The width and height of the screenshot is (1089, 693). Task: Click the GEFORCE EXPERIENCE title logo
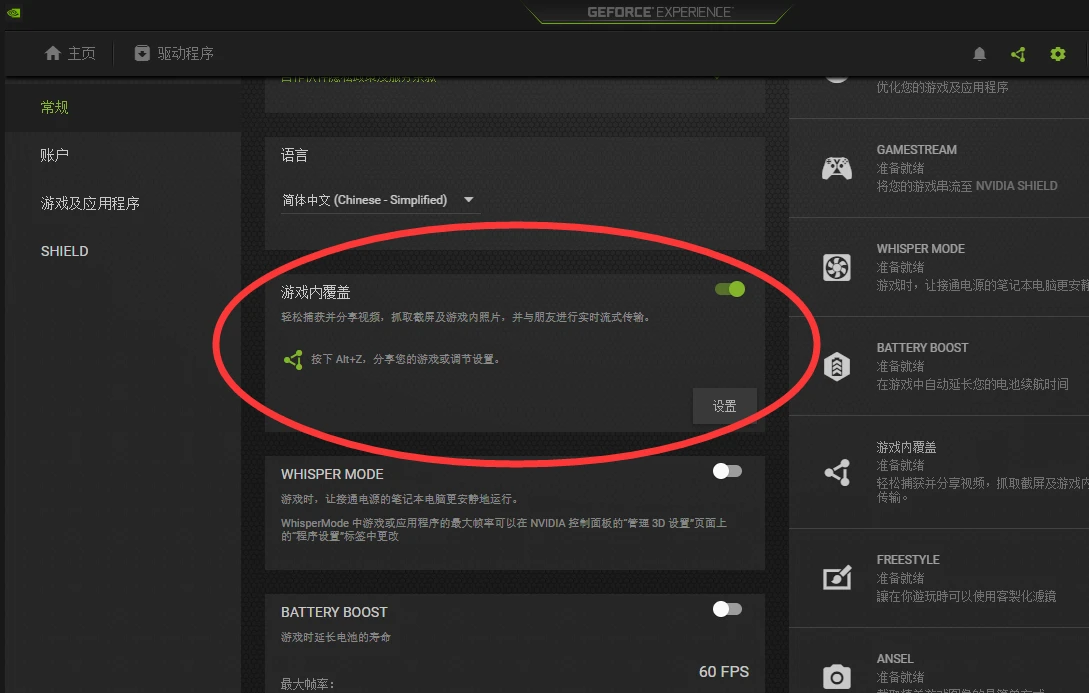pyautogui.click(x=659, y=12)
